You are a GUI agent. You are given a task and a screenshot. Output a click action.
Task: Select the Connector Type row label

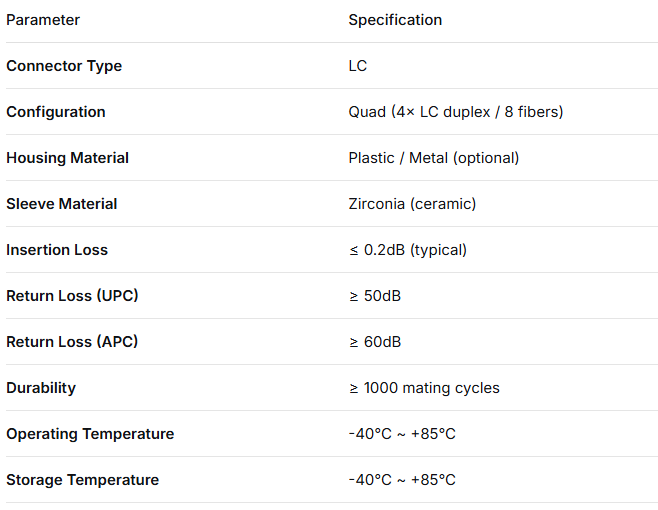click(64, 66)
